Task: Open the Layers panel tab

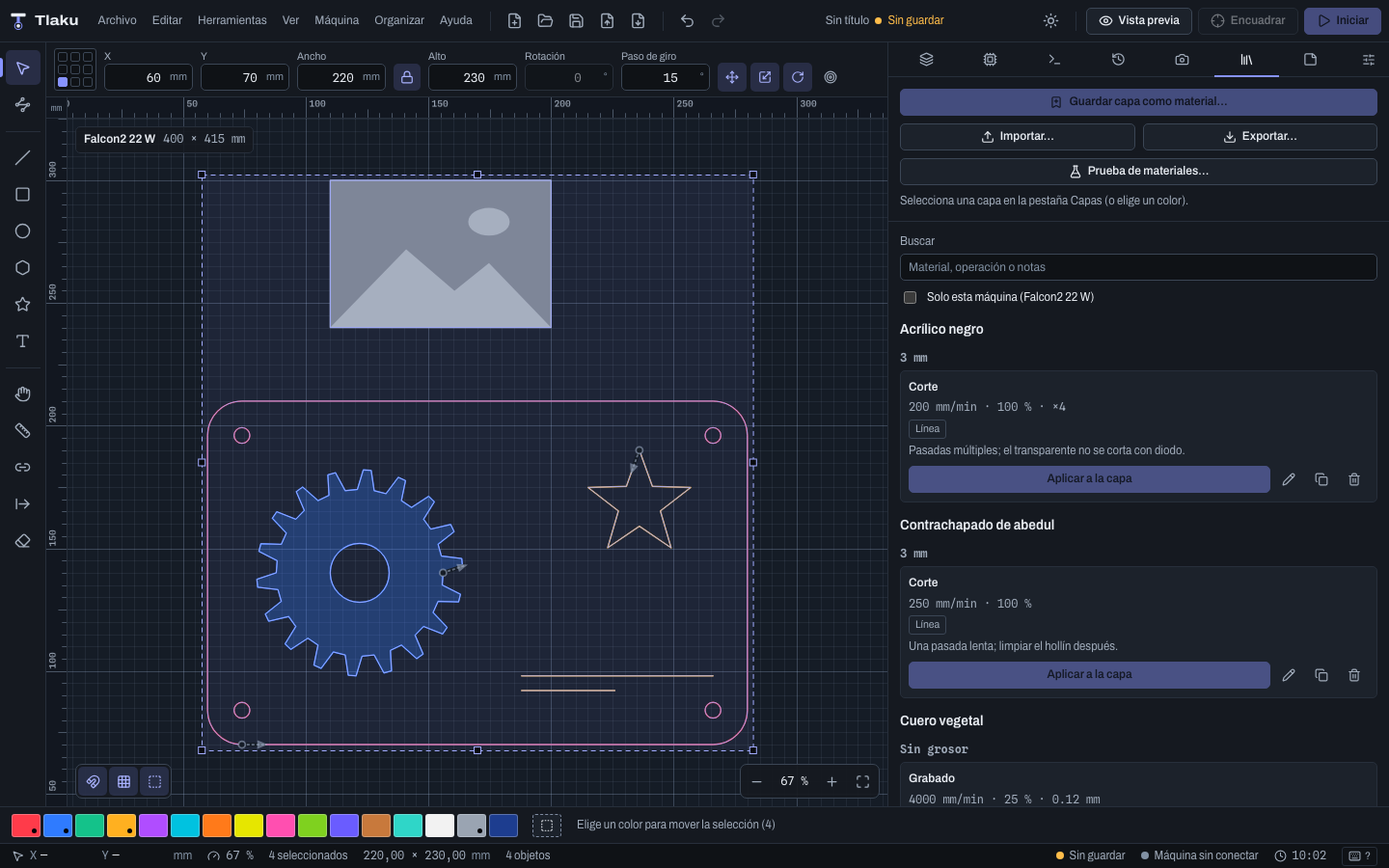Action: coord(926,60)
